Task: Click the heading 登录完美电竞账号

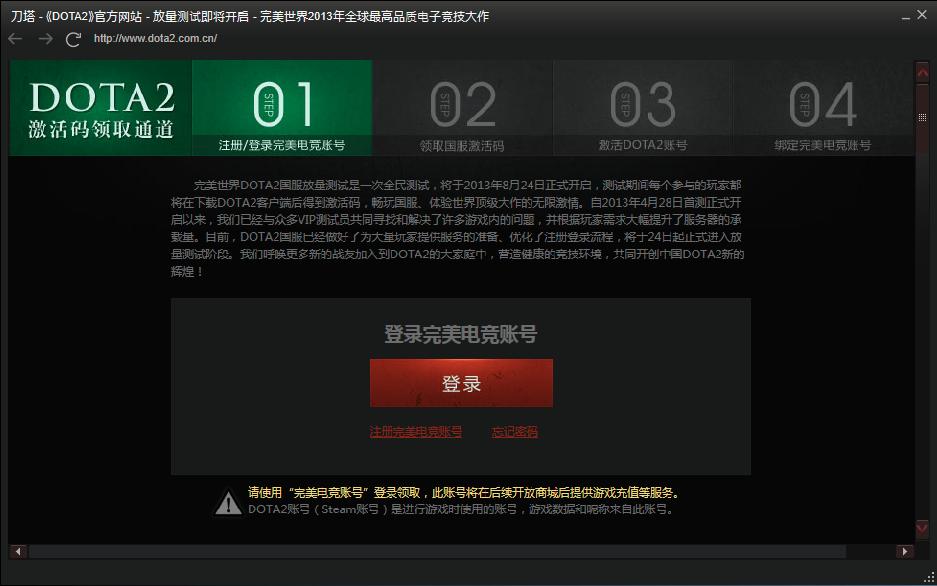Action: click(461, 334)
